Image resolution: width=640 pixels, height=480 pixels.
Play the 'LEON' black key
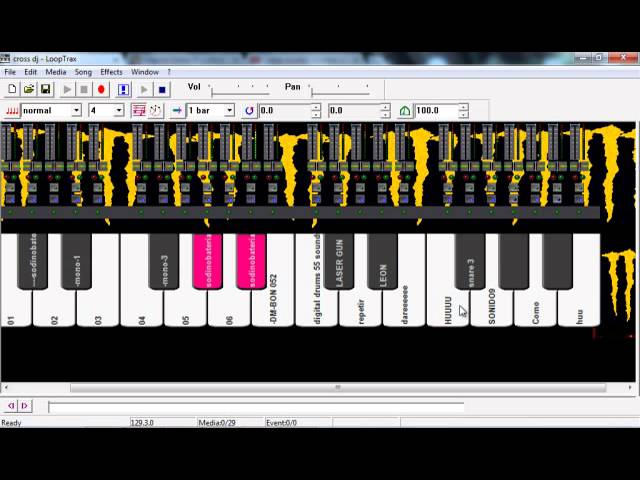coord(382,261)
